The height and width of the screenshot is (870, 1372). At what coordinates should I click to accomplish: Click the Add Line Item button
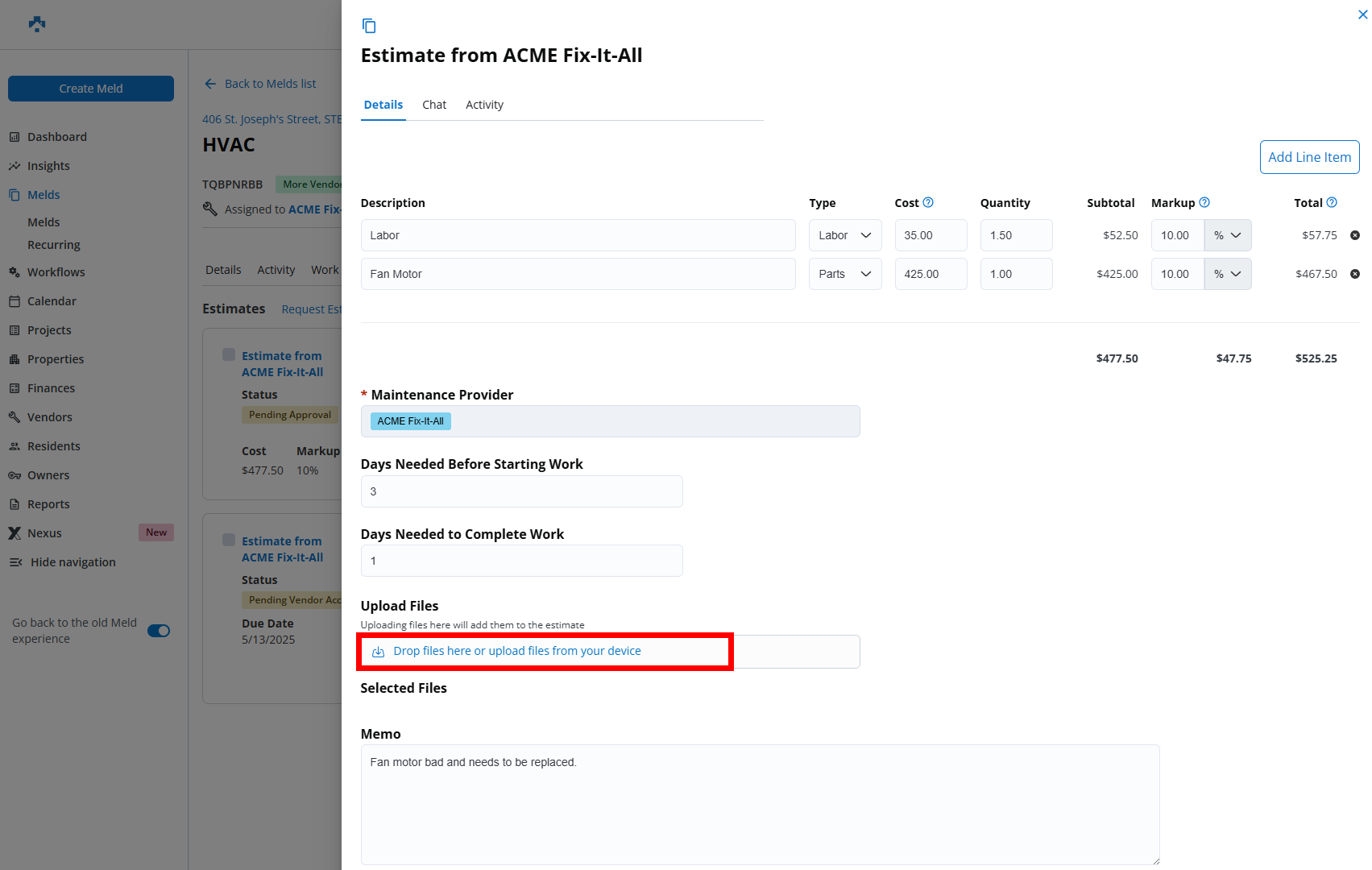pos(1309,157)
